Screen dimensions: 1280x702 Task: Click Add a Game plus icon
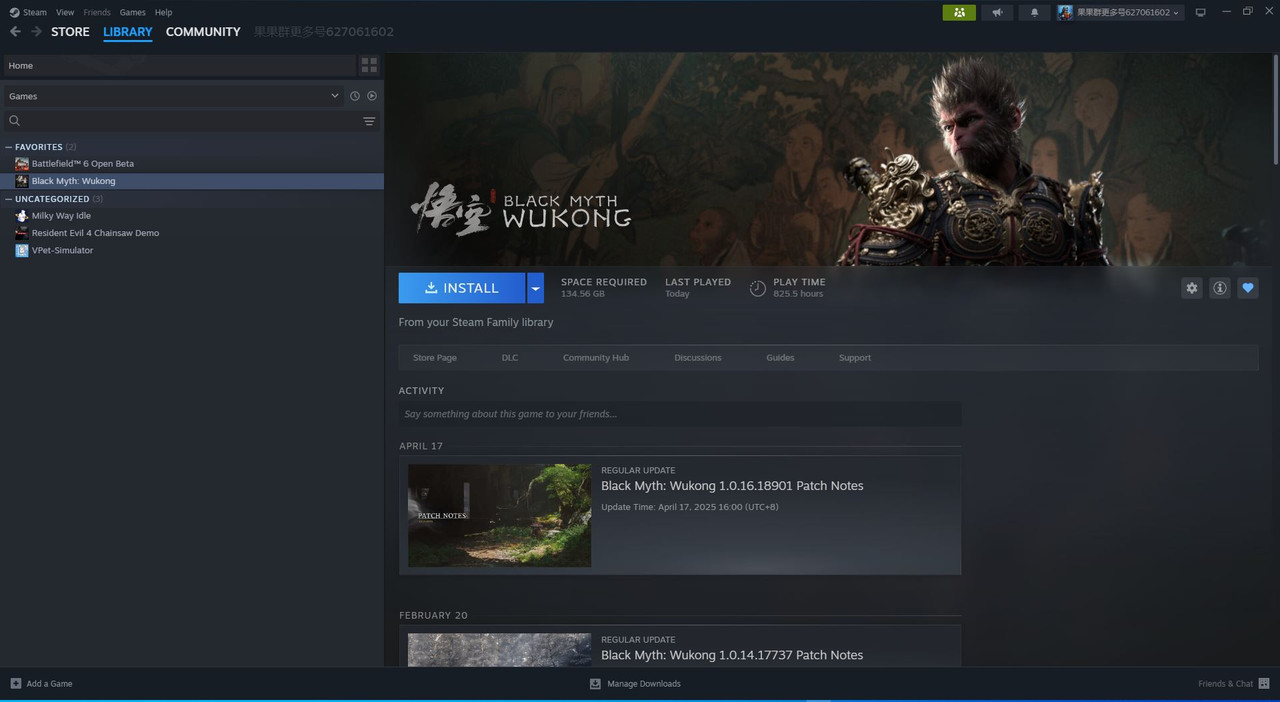coord(15,684)
